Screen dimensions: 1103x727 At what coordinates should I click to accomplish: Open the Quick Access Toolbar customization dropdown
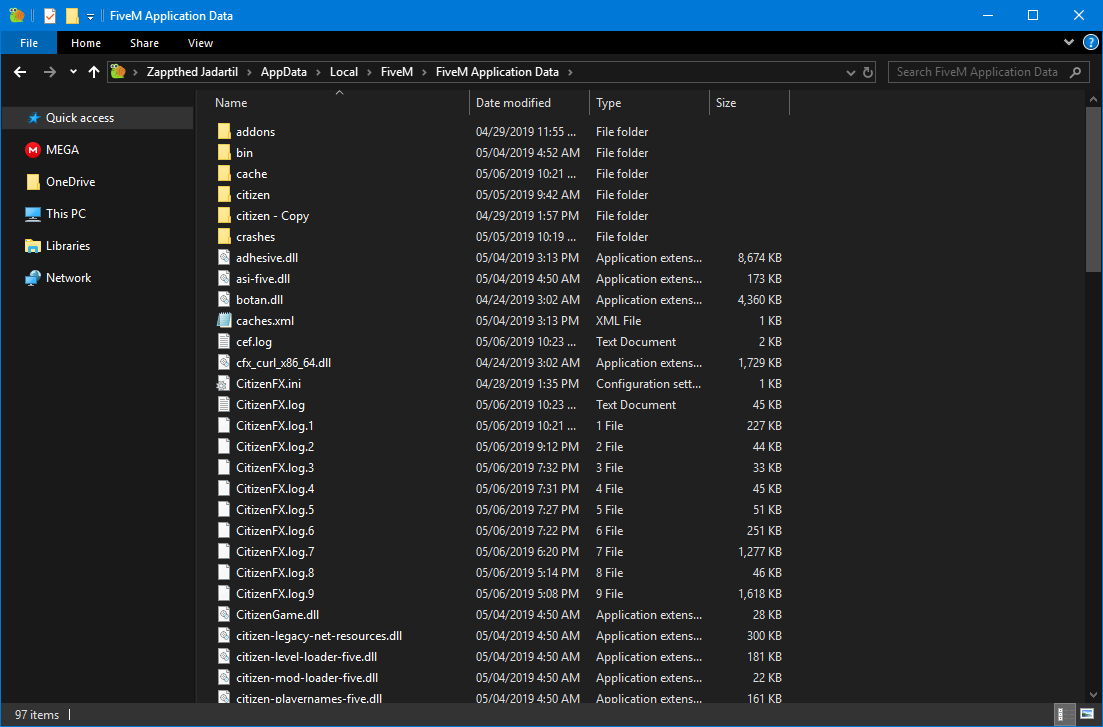pyautogui.click(x=89, y=15)
